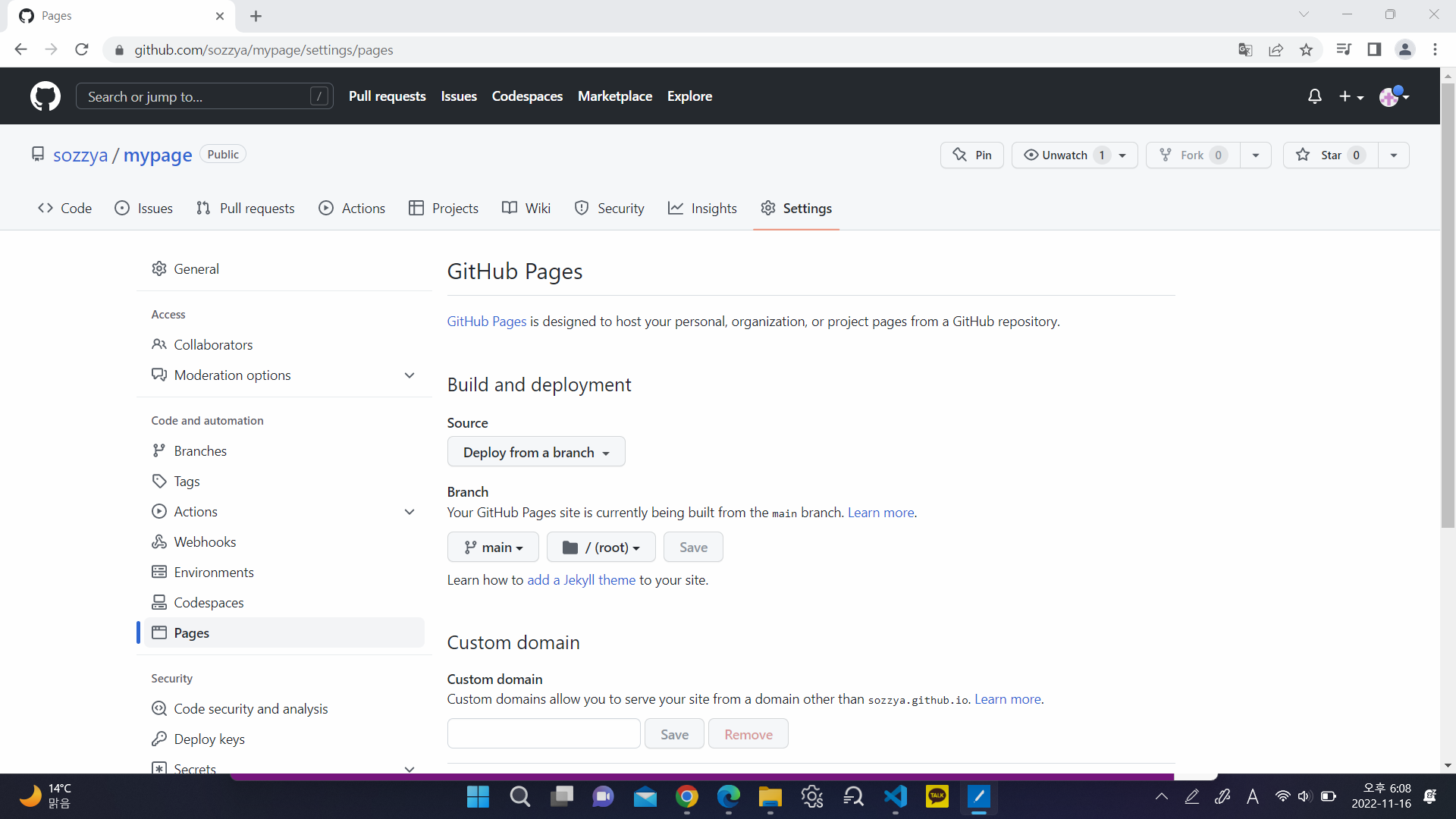Switch to the Insights tab
This screenshot has width=1456, height=819.
[702, 209]
